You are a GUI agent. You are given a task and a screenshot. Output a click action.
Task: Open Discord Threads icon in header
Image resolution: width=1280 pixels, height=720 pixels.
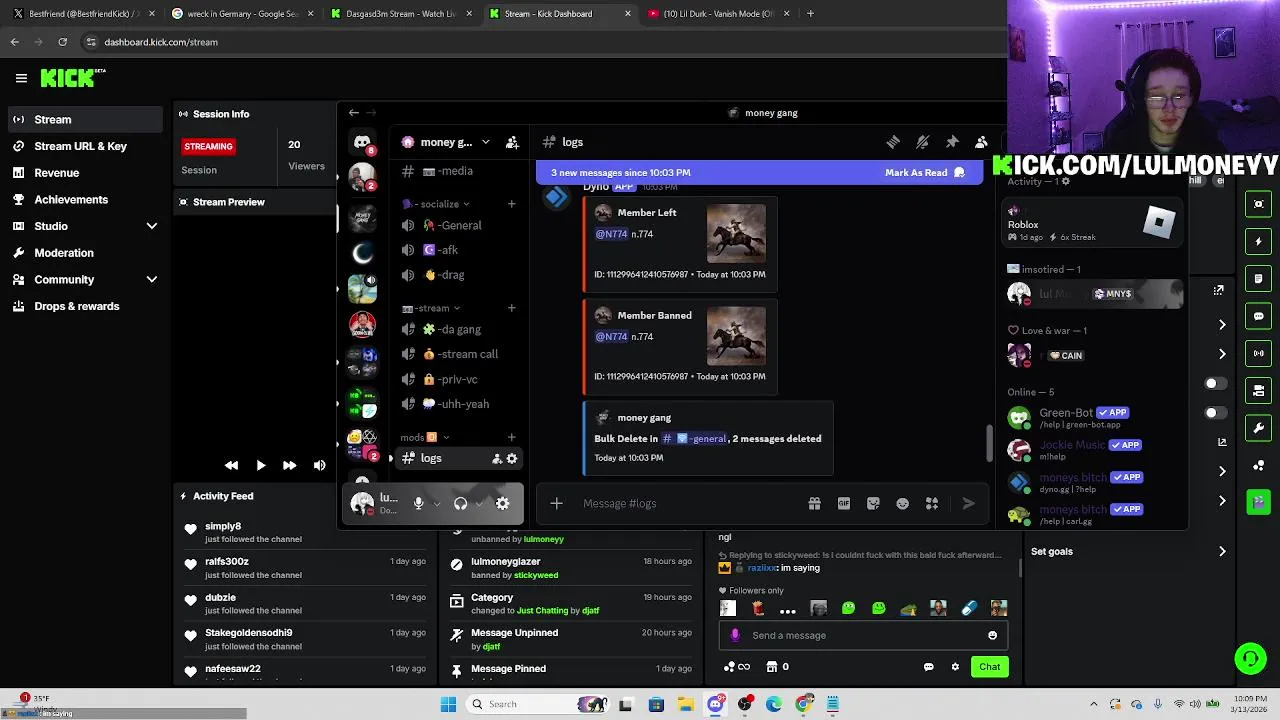tap(893, 142)
